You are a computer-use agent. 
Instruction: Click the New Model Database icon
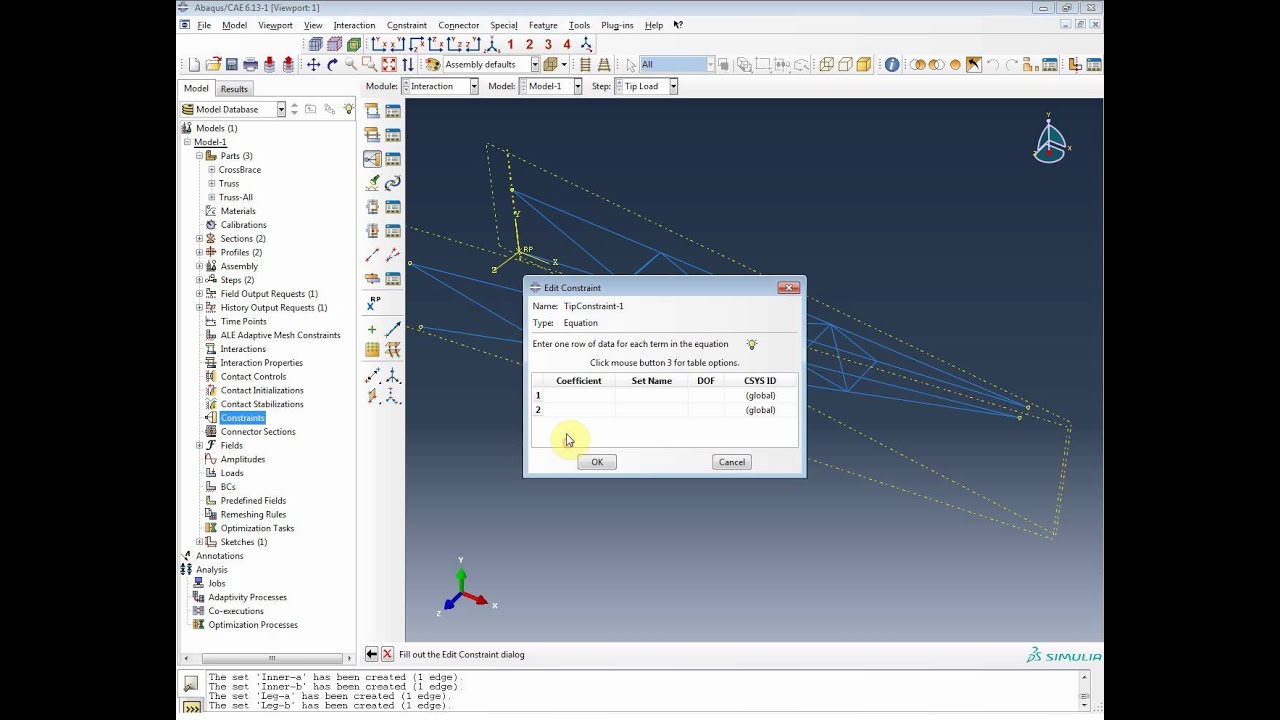click(x=195, y=64)
